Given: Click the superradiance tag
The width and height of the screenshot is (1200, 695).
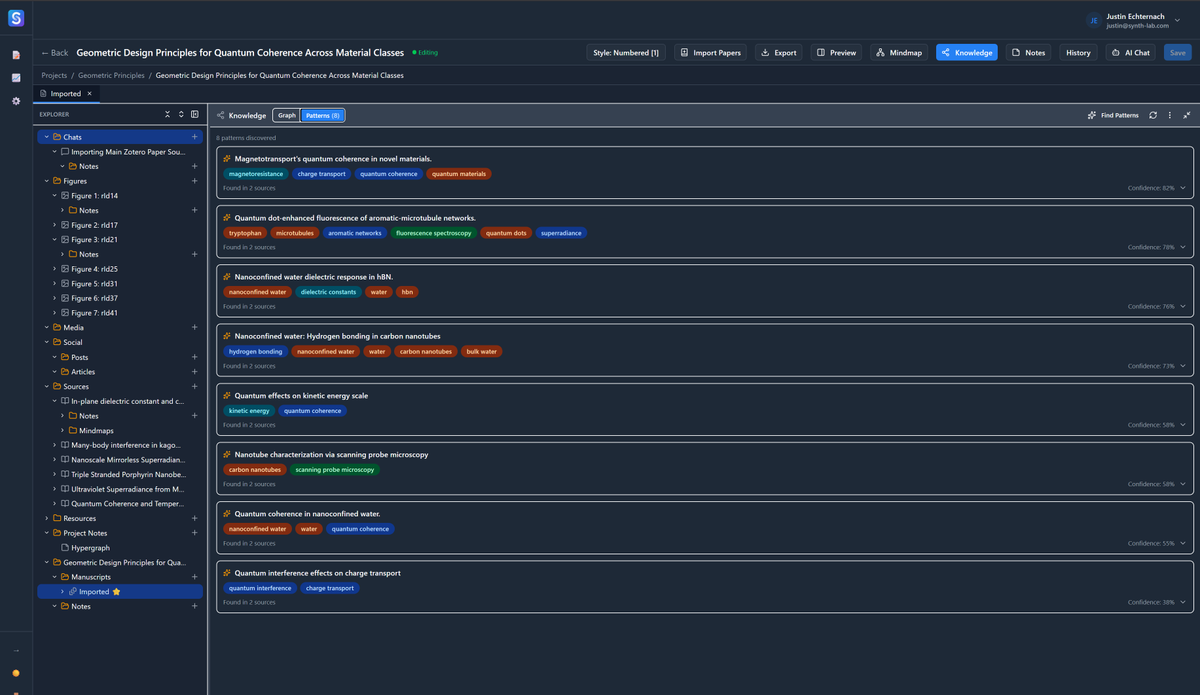Looking at the screenshot, I should pyautogui.click(x=561, y=233).
